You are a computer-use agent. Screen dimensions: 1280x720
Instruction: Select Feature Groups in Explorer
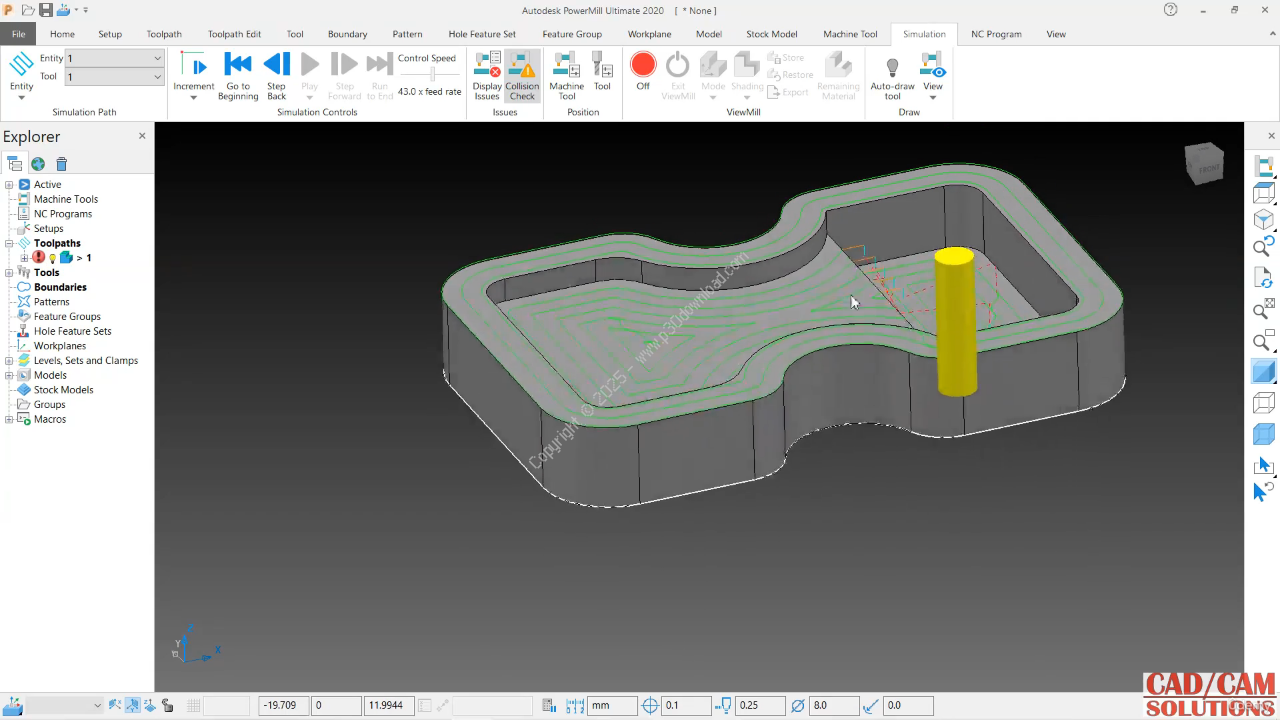pos(67,316)
